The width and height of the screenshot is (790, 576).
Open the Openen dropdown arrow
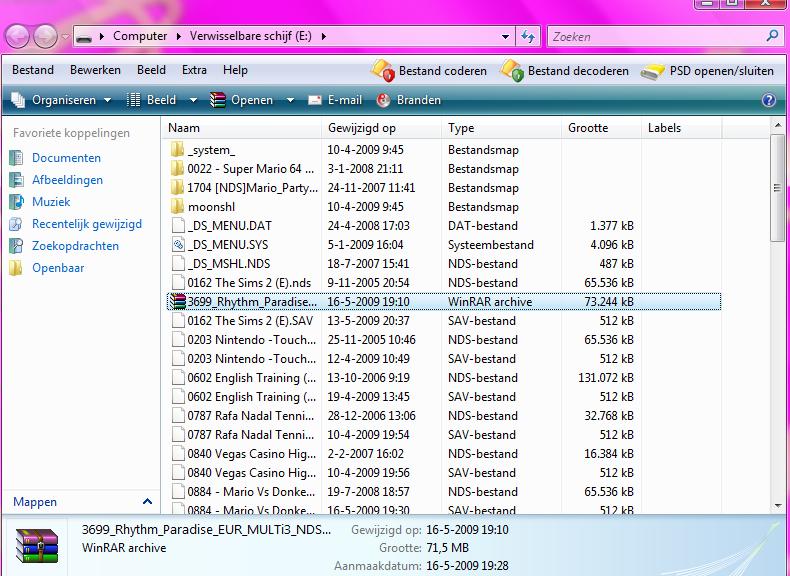[x=290, y=100]
